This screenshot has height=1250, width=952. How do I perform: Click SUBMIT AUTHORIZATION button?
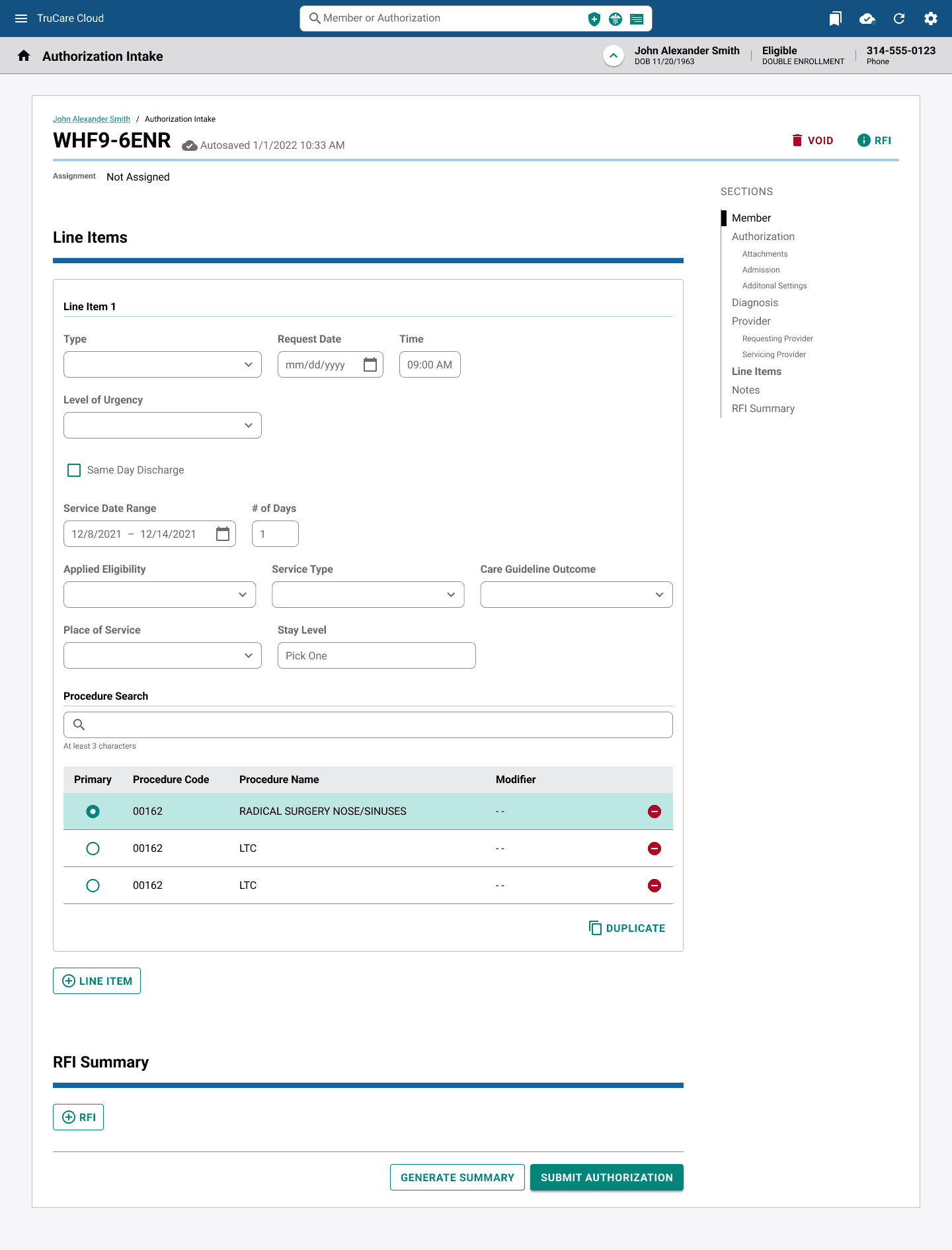click(607, 1177)
